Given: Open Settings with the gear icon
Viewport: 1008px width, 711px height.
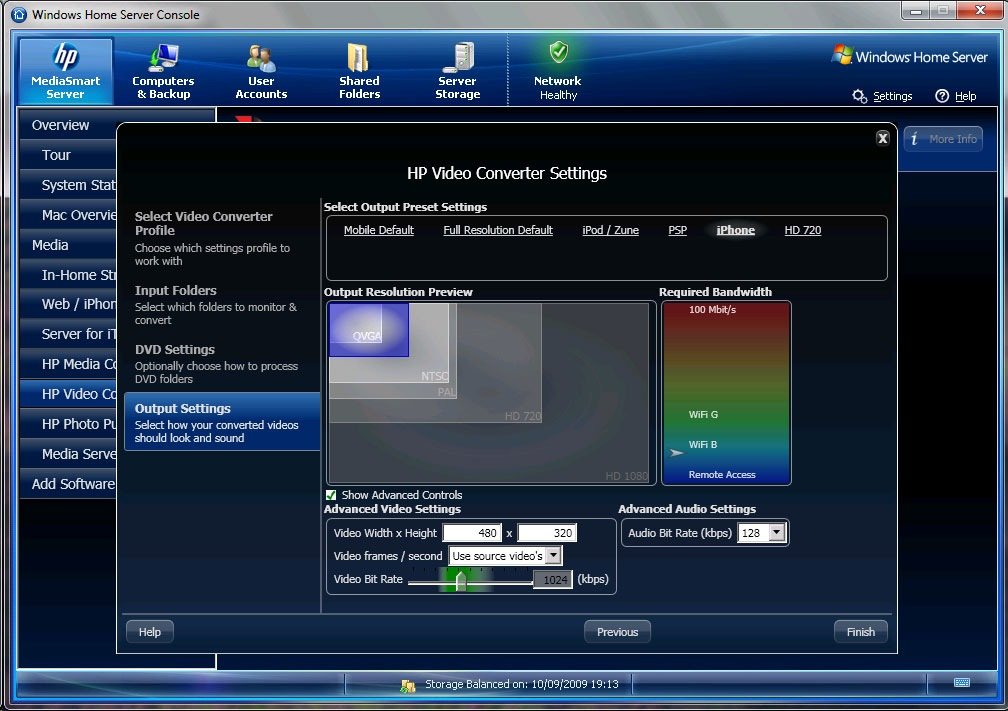Looking at the screenshot, I should tap(882, 96).
